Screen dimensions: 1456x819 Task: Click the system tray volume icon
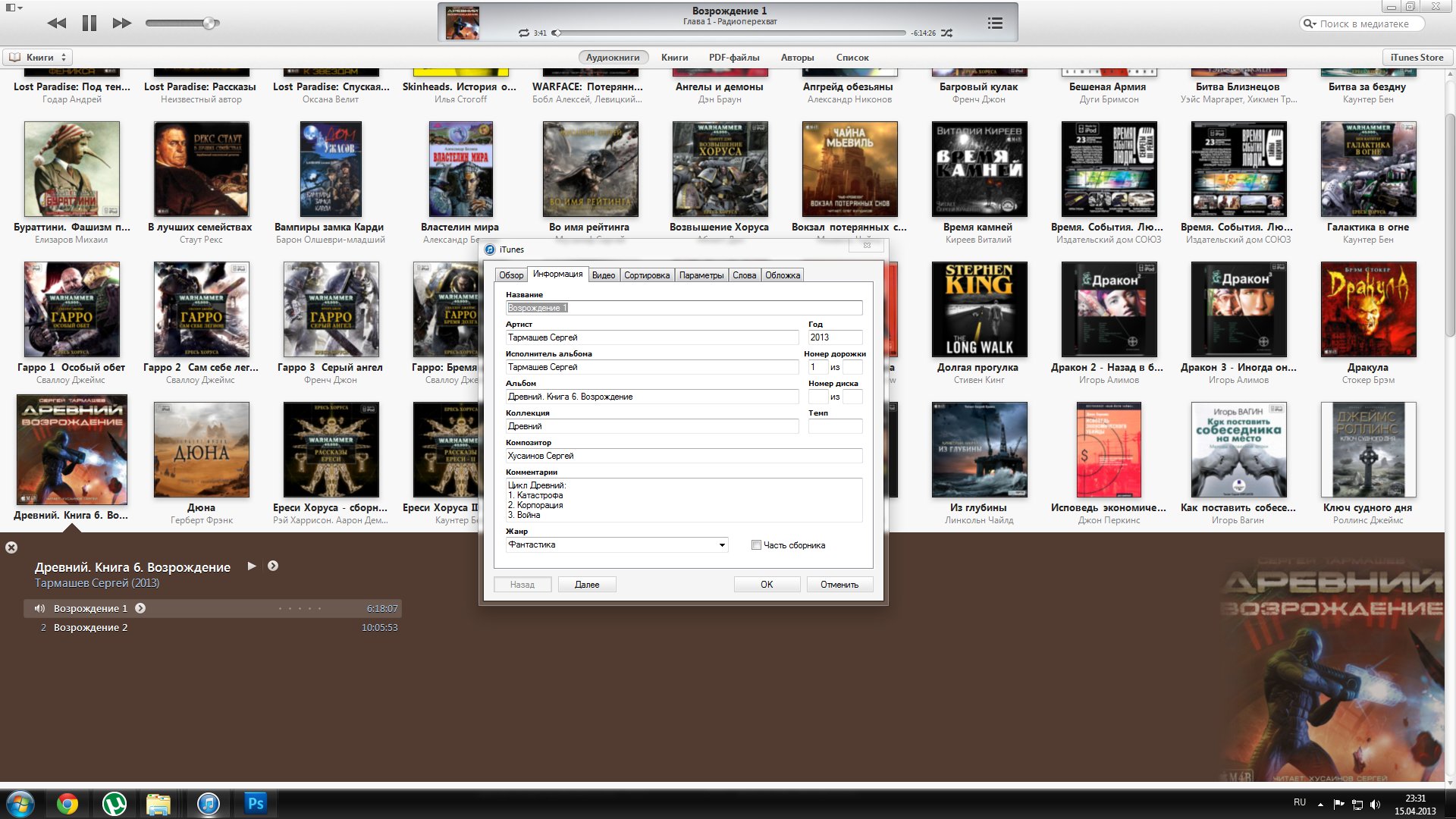pos(1376,805)
